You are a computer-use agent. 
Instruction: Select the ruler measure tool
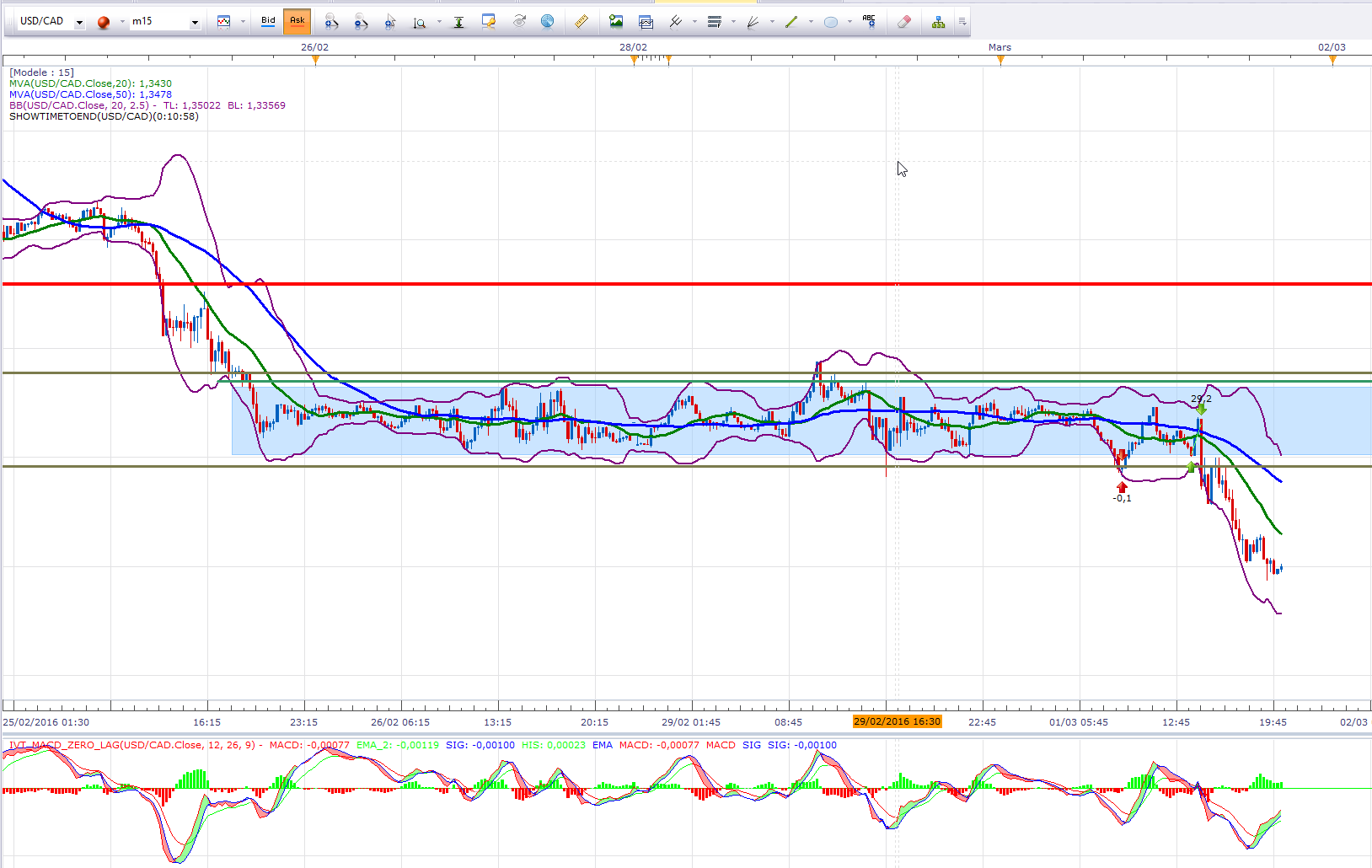pos(581,22)
